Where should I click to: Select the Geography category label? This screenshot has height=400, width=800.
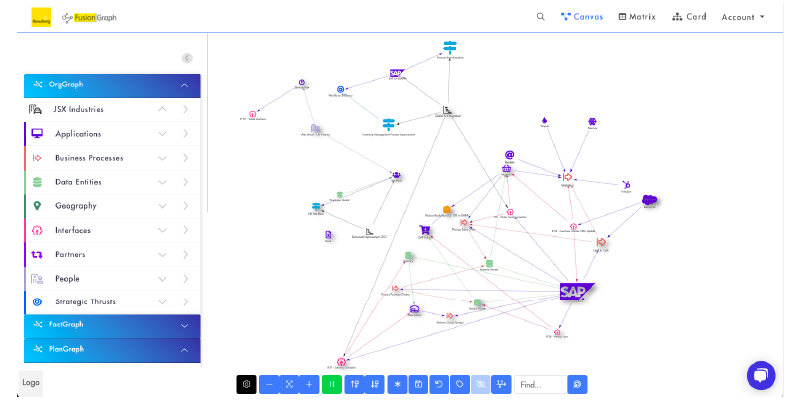pyautogui.click(x=76, y=206)
